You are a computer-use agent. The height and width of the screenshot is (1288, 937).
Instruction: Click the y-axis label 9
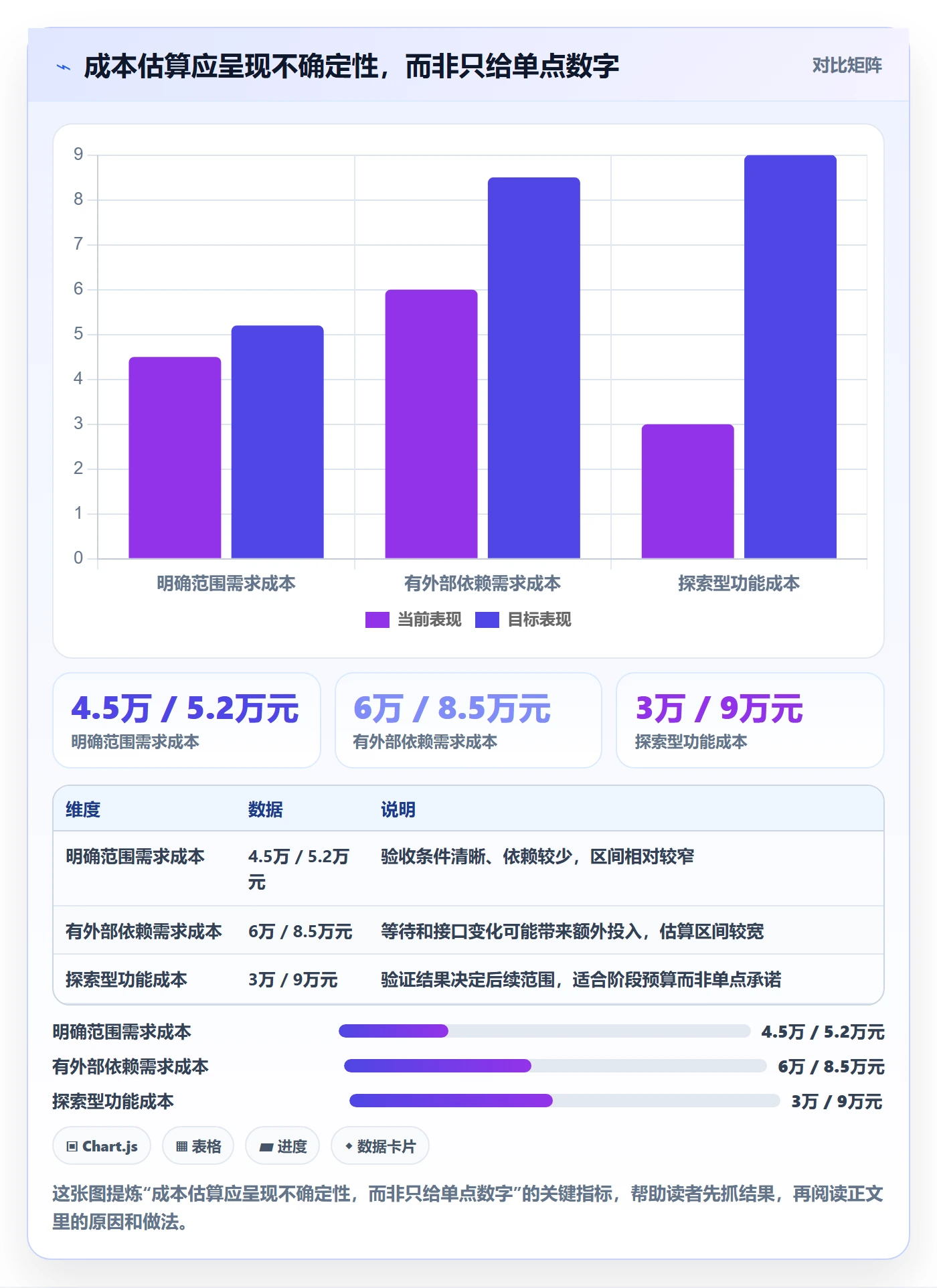pos(78,155)
